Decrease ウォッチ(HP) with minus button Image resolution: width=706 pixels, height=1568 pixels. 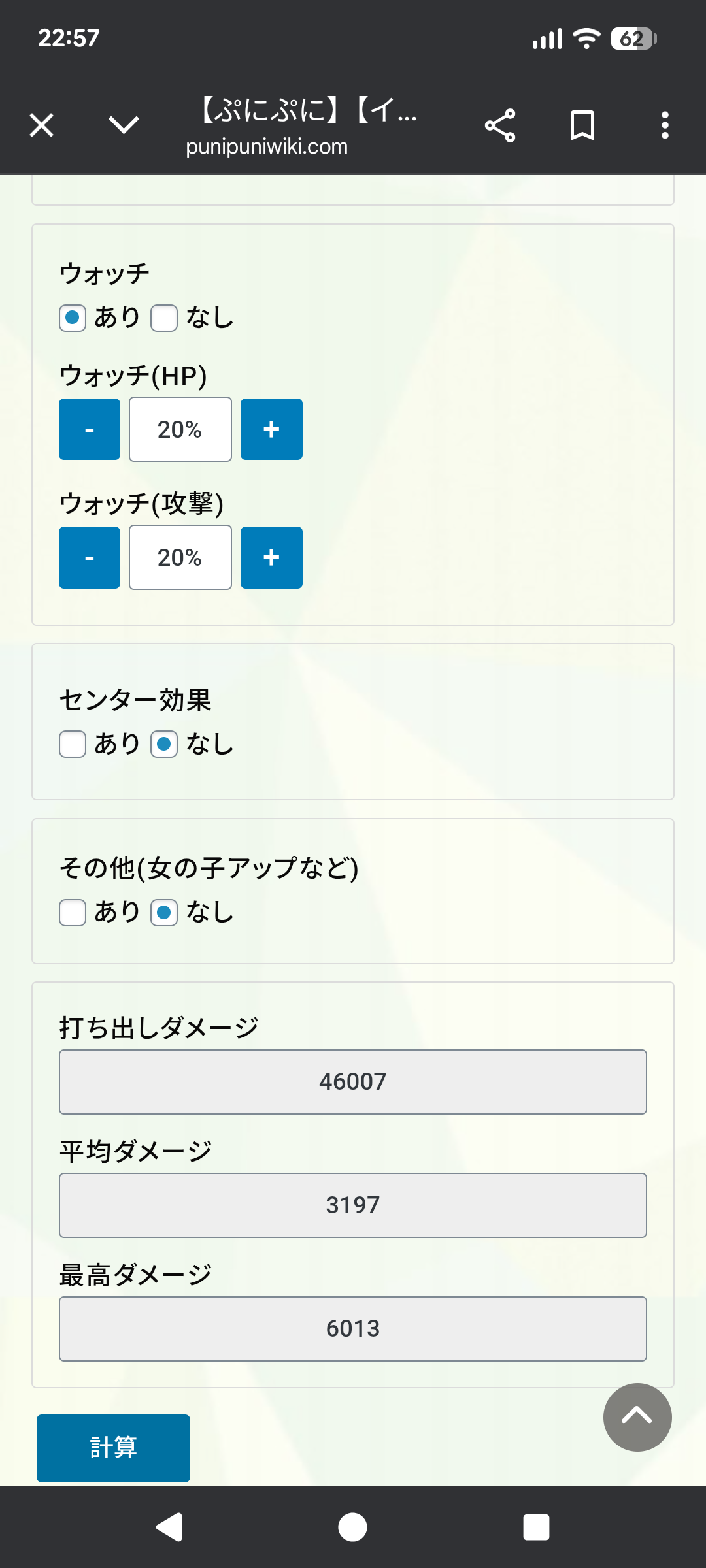(90, 429)
